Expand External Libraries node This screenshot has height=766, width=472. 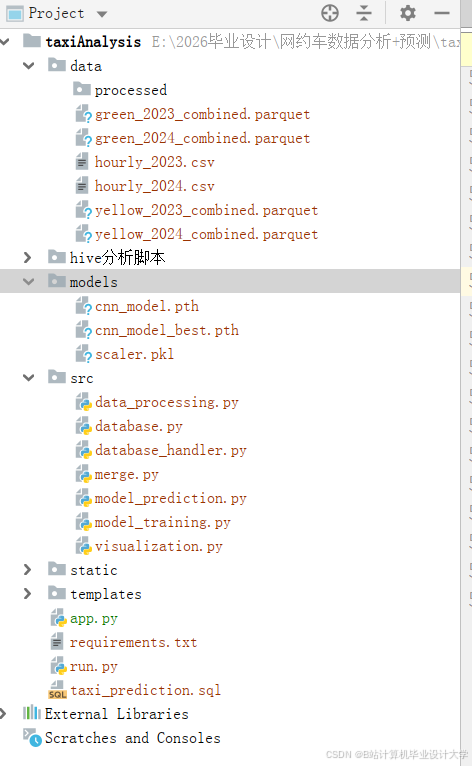[3, 714]
